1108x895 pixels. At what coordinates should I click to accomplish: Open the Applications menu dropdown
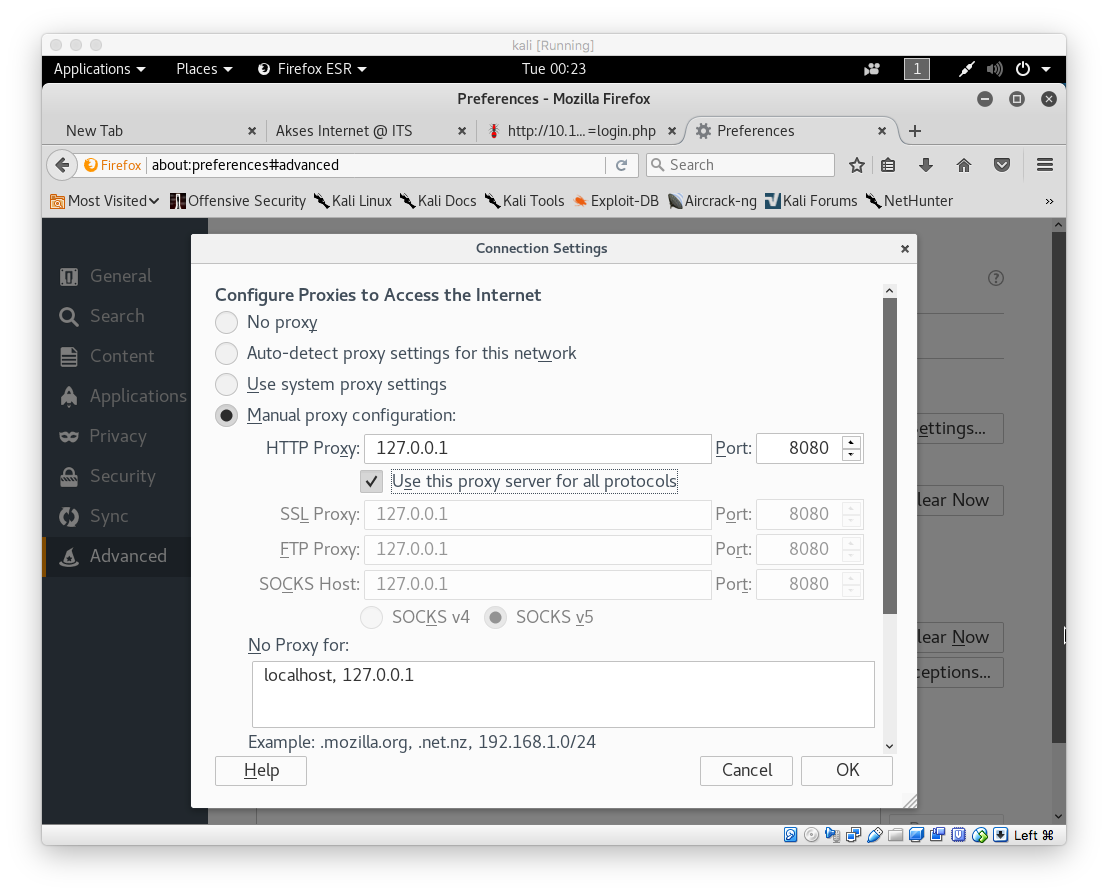pyautogui.click(x=99, y=69)
